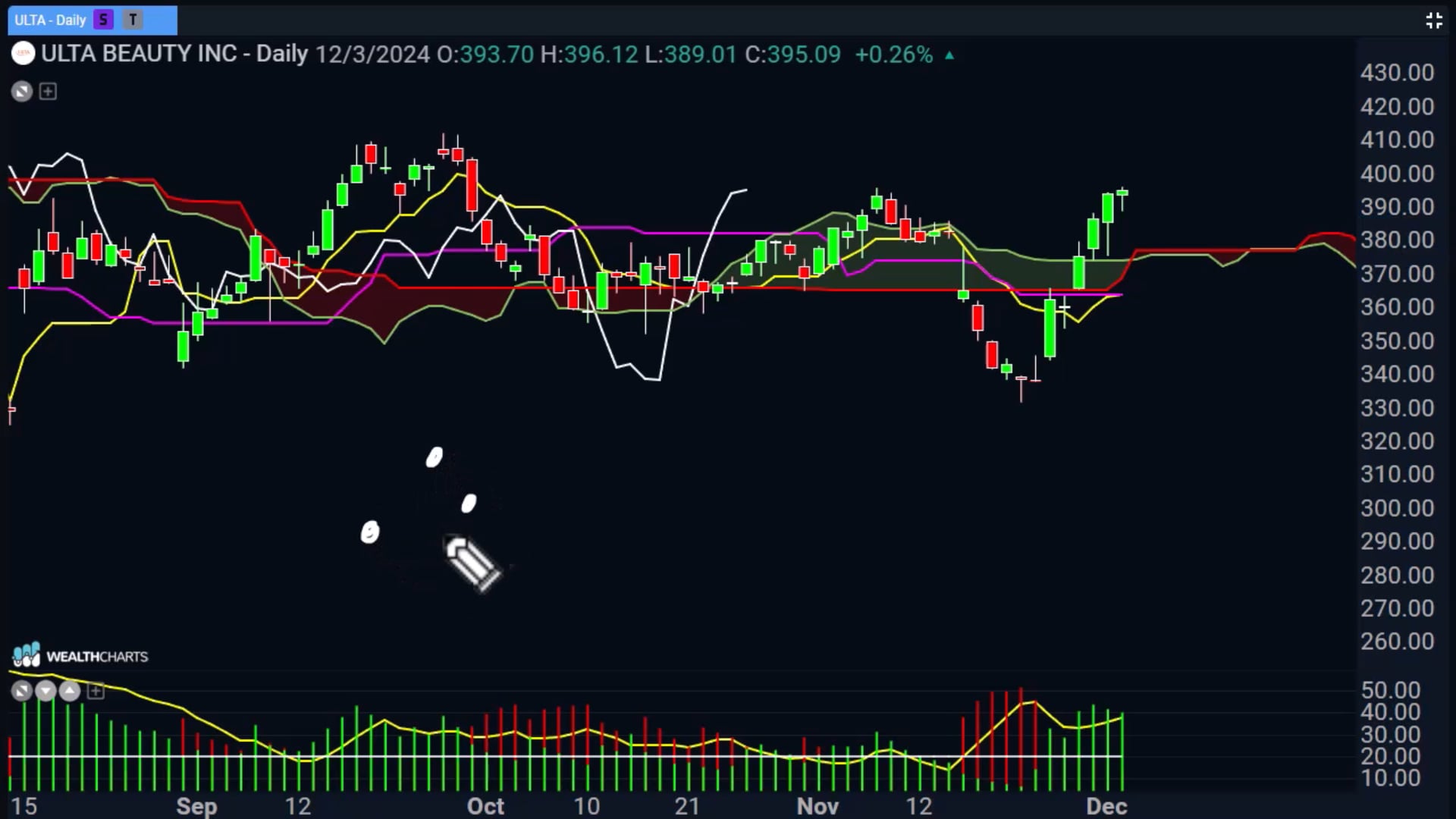The image size is (1456, 819).
Task: Click the 12/3/2024 date text
Action: (x=372, y=55)
